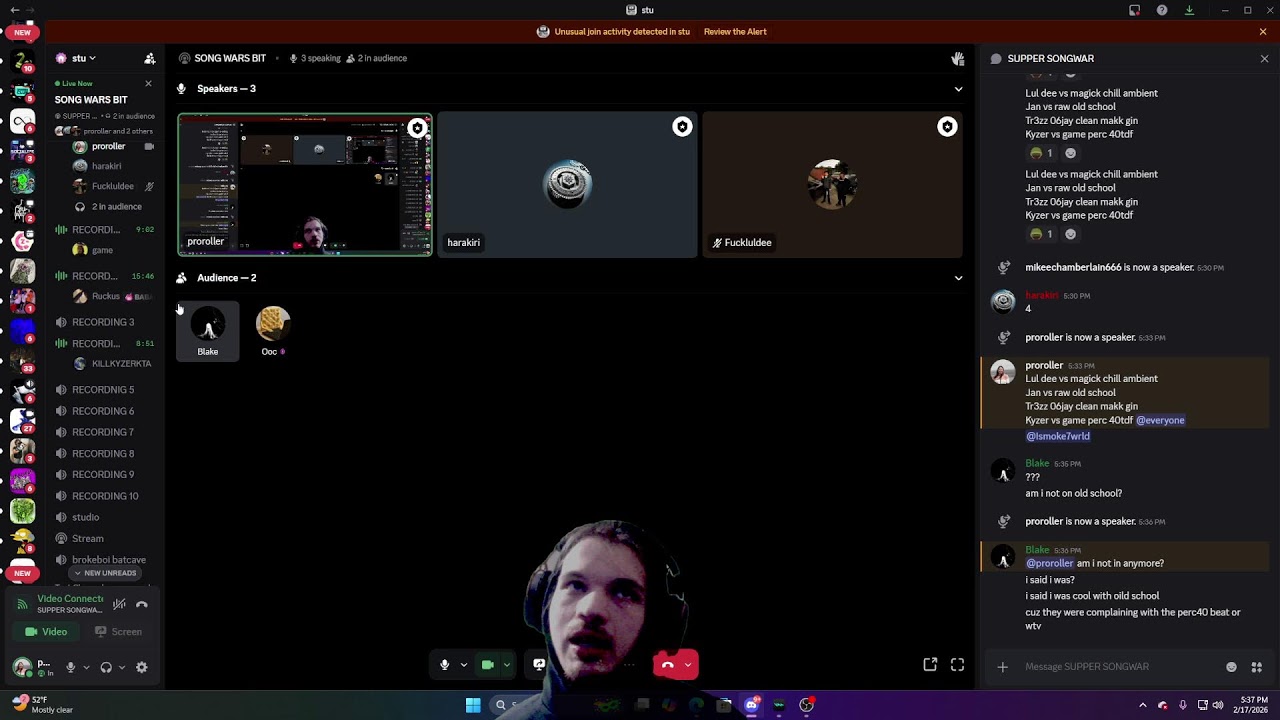This screenshot has height=720, width=1280.
Task: Mute microphone in the user panel
Action: tap(70, 667)
